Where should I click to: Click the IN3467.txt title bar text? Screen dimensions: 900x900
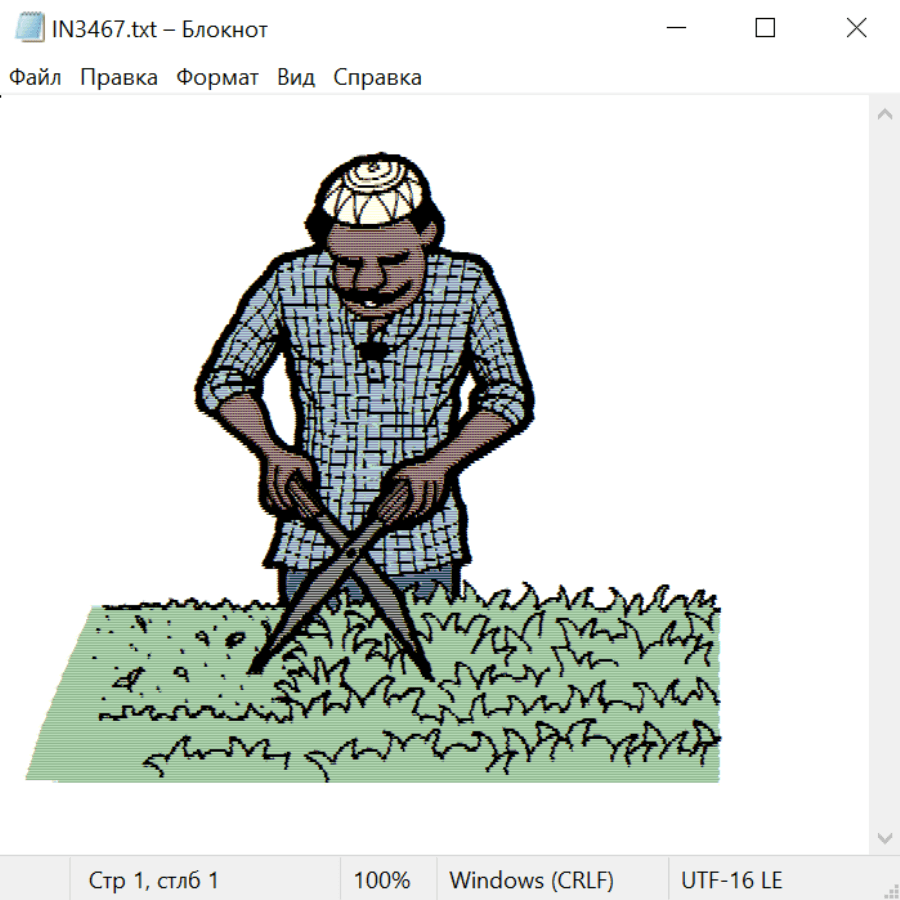click(x=160, y=29)
